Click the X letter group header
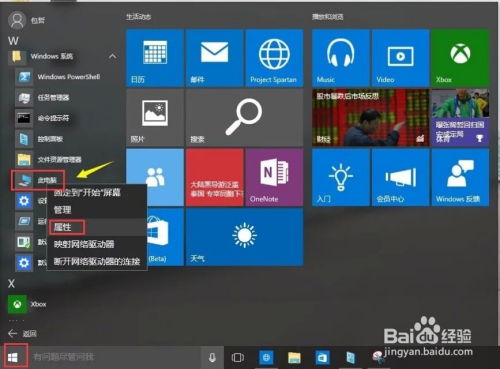 pyautogui.click(x=11, y=283)
